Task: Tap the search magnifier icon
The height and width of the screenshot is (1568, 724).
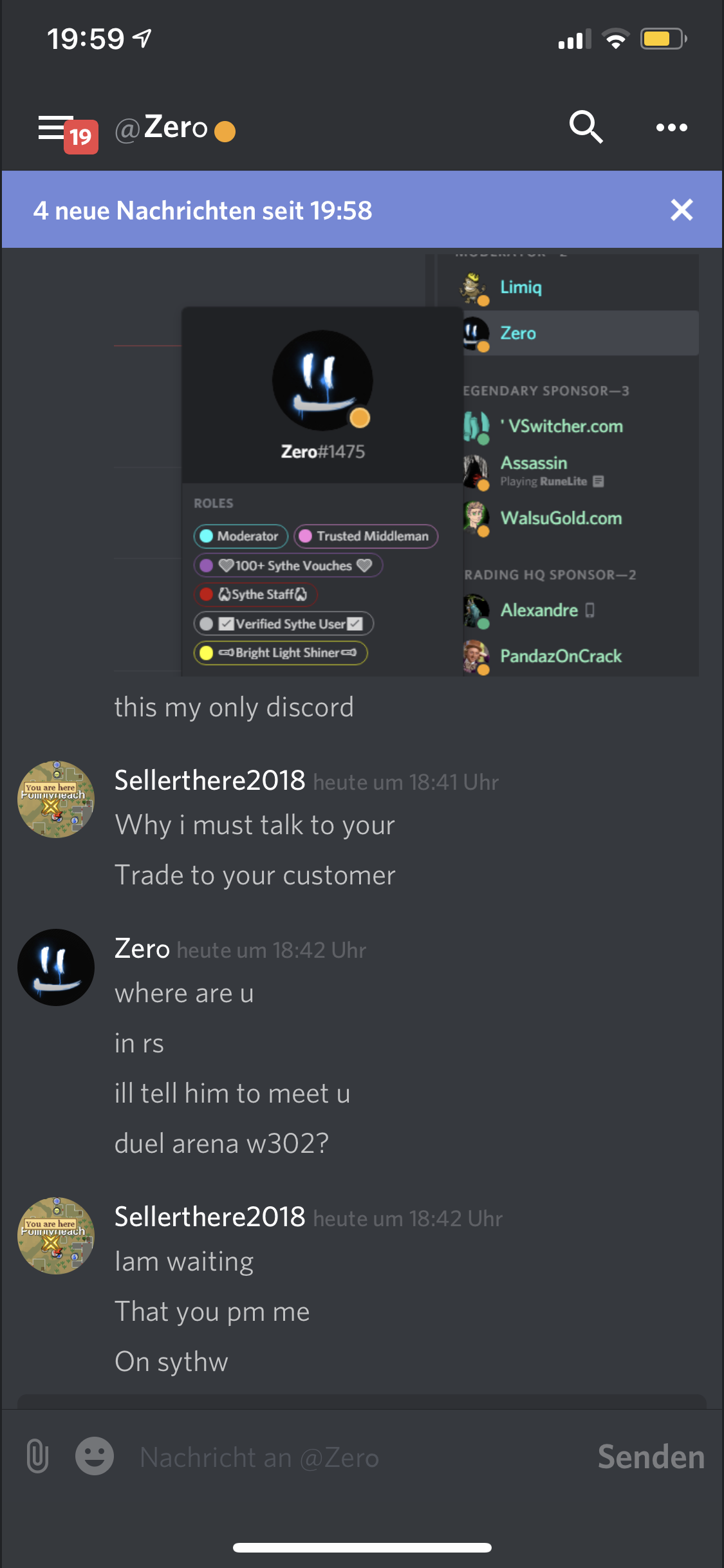Action: click(586, 127)
